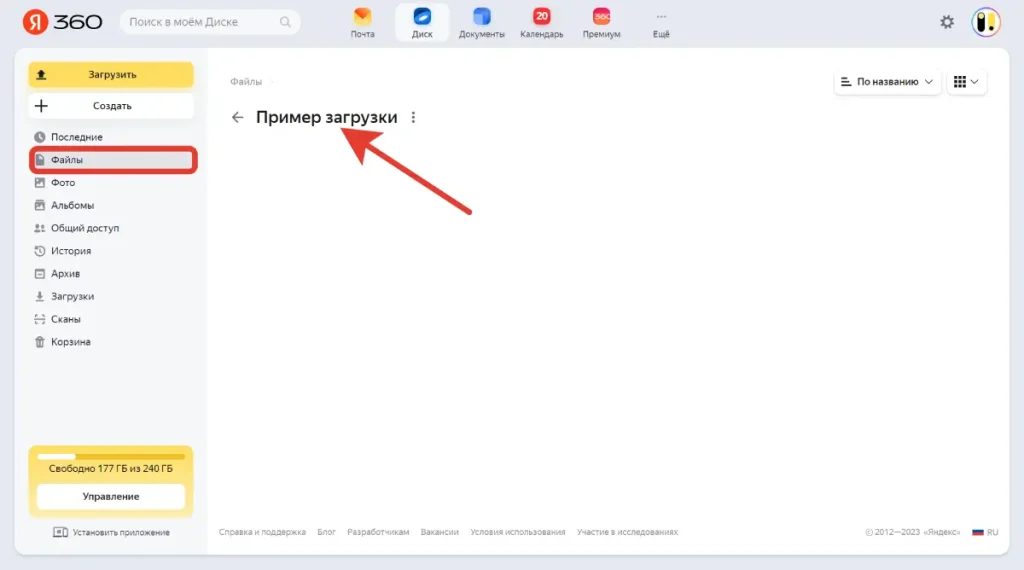
Task: Open the grid view mode dropdown
Action: click(966, 82)
